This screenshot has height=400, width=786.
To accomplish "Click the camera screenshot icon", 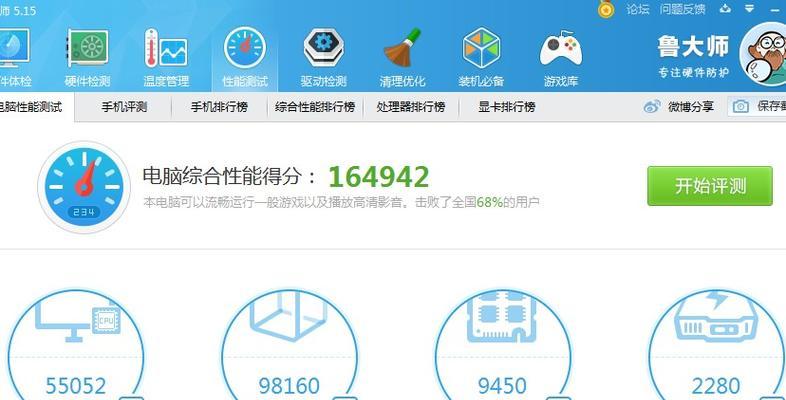I will click(740, 106).
